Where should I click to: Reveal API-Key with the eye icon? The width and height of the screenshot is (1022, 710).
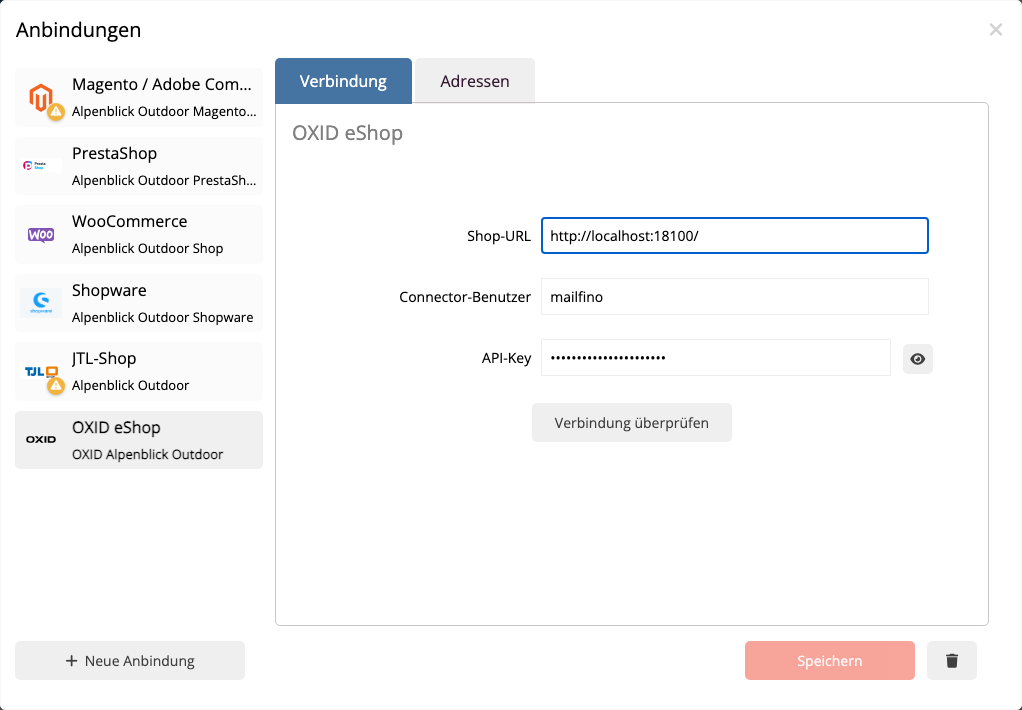918,359
